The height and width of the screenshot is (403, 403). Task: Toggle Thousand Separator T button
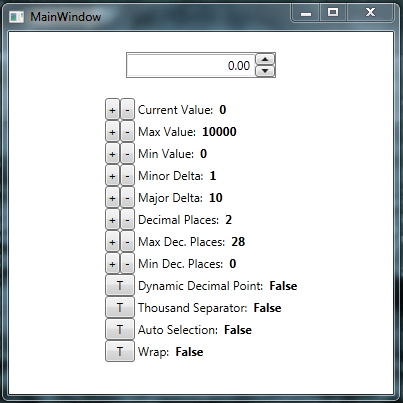tap(120, 307)
